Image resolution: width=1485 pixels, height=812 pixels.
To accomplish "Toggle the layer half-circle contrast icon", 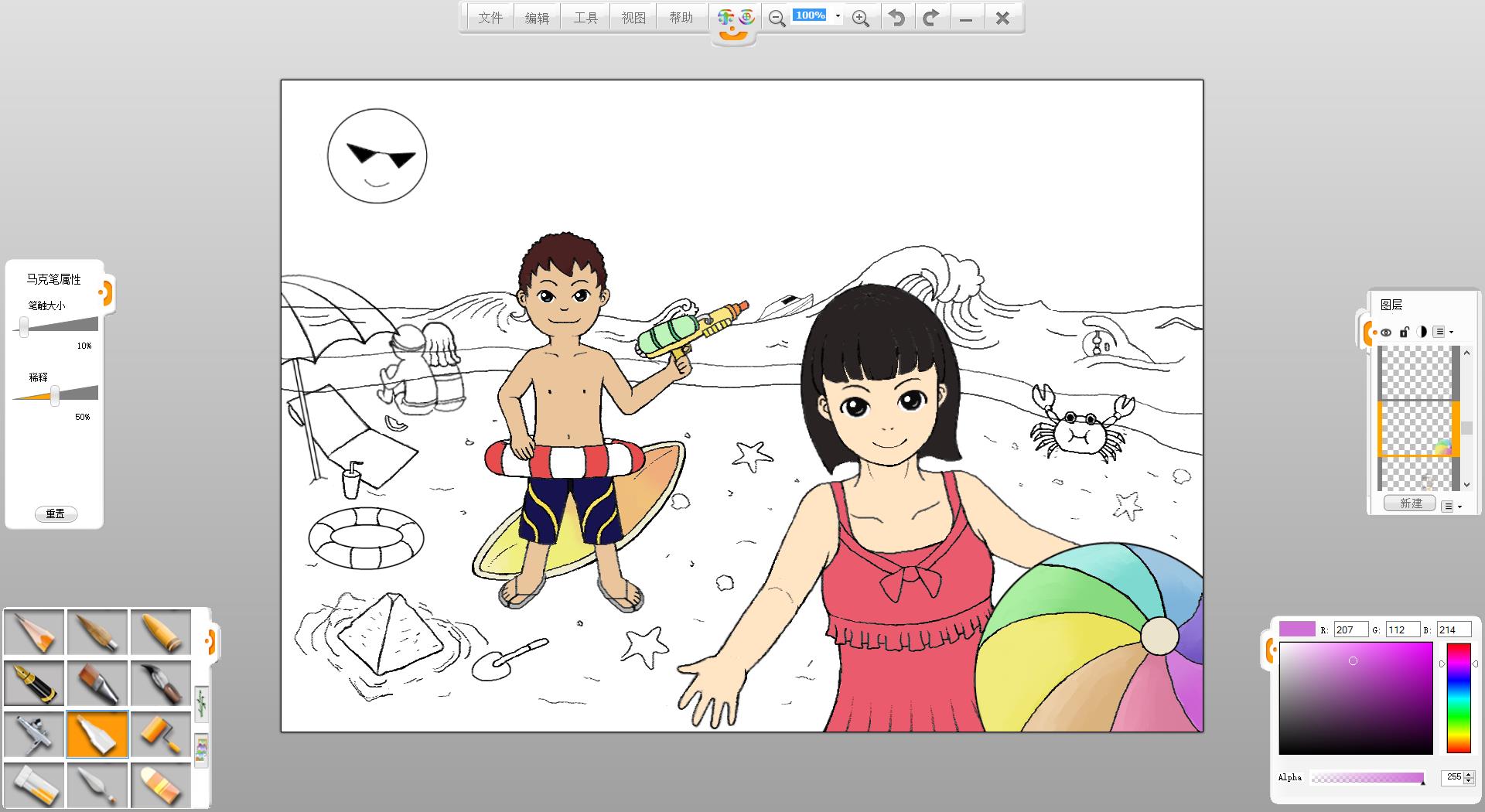I will (x=1422, y=333).
